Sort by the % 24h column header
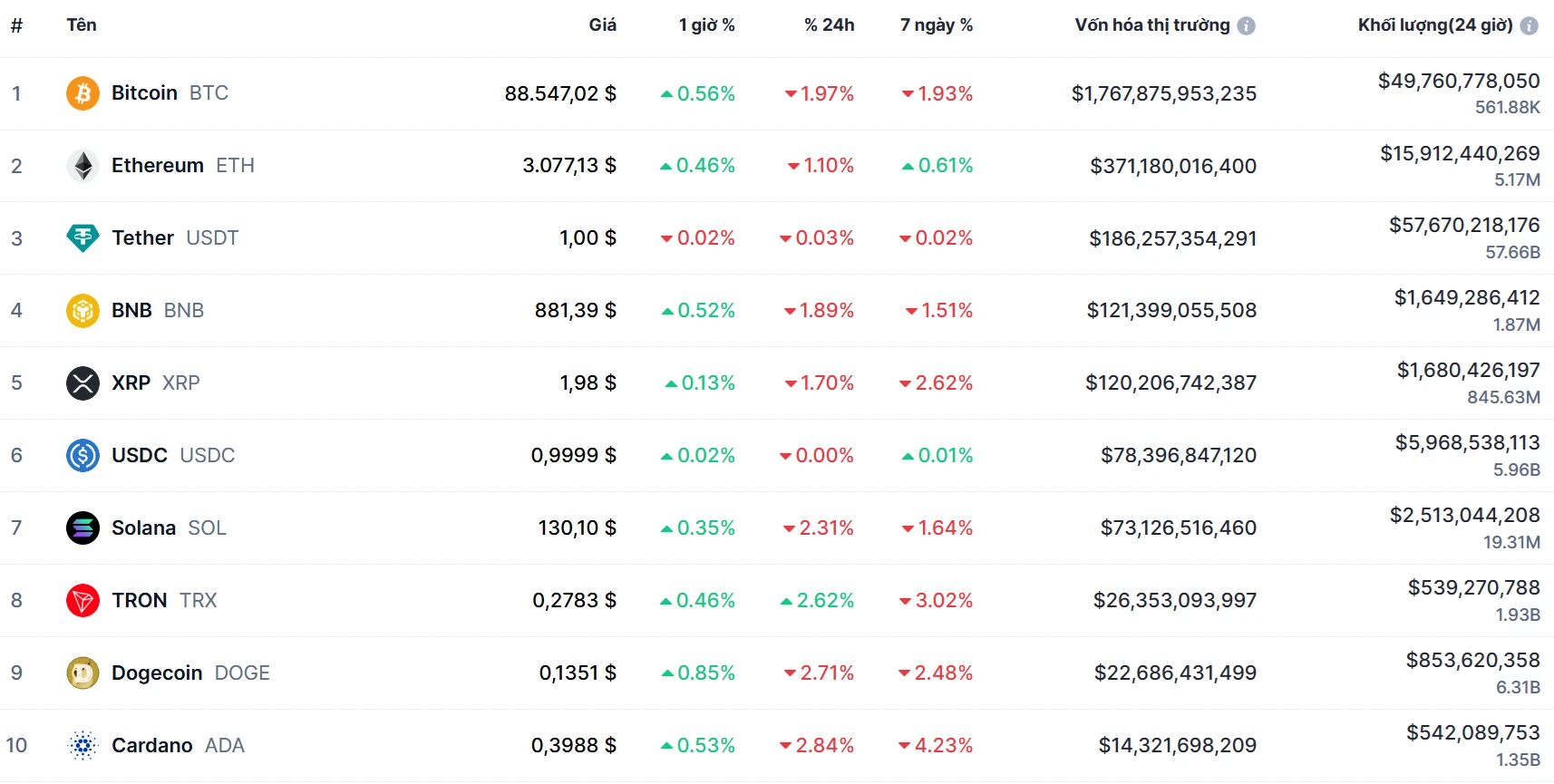 pos(829,25)
